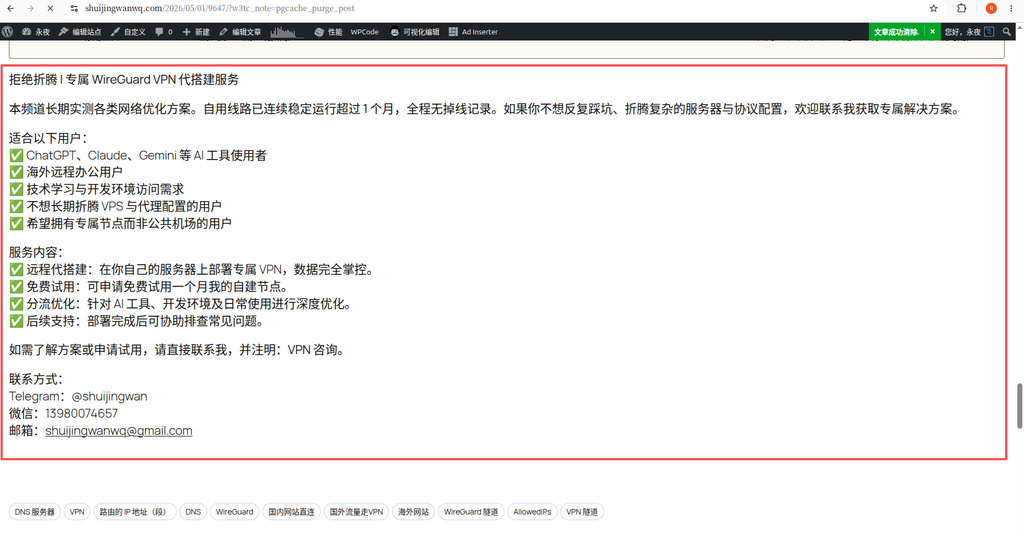
Task: Click 新建 to create new content
Action: click(196, 31)
